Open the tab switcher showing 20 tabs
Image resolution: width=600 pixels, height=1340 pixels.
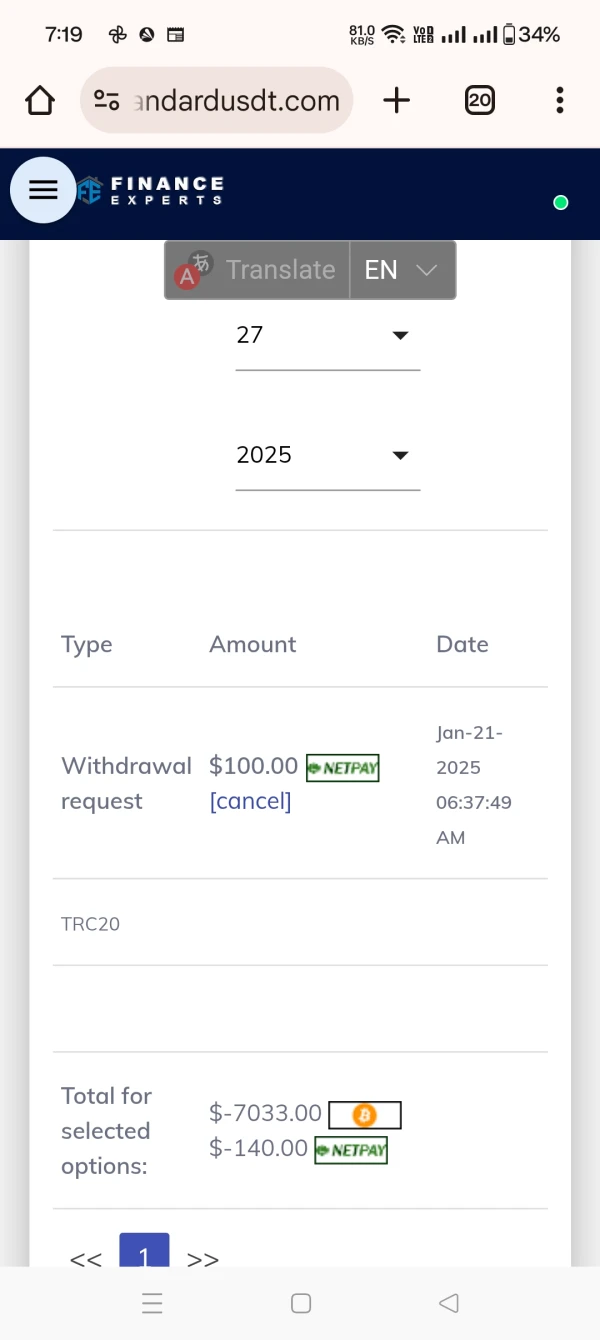point(480,100)
